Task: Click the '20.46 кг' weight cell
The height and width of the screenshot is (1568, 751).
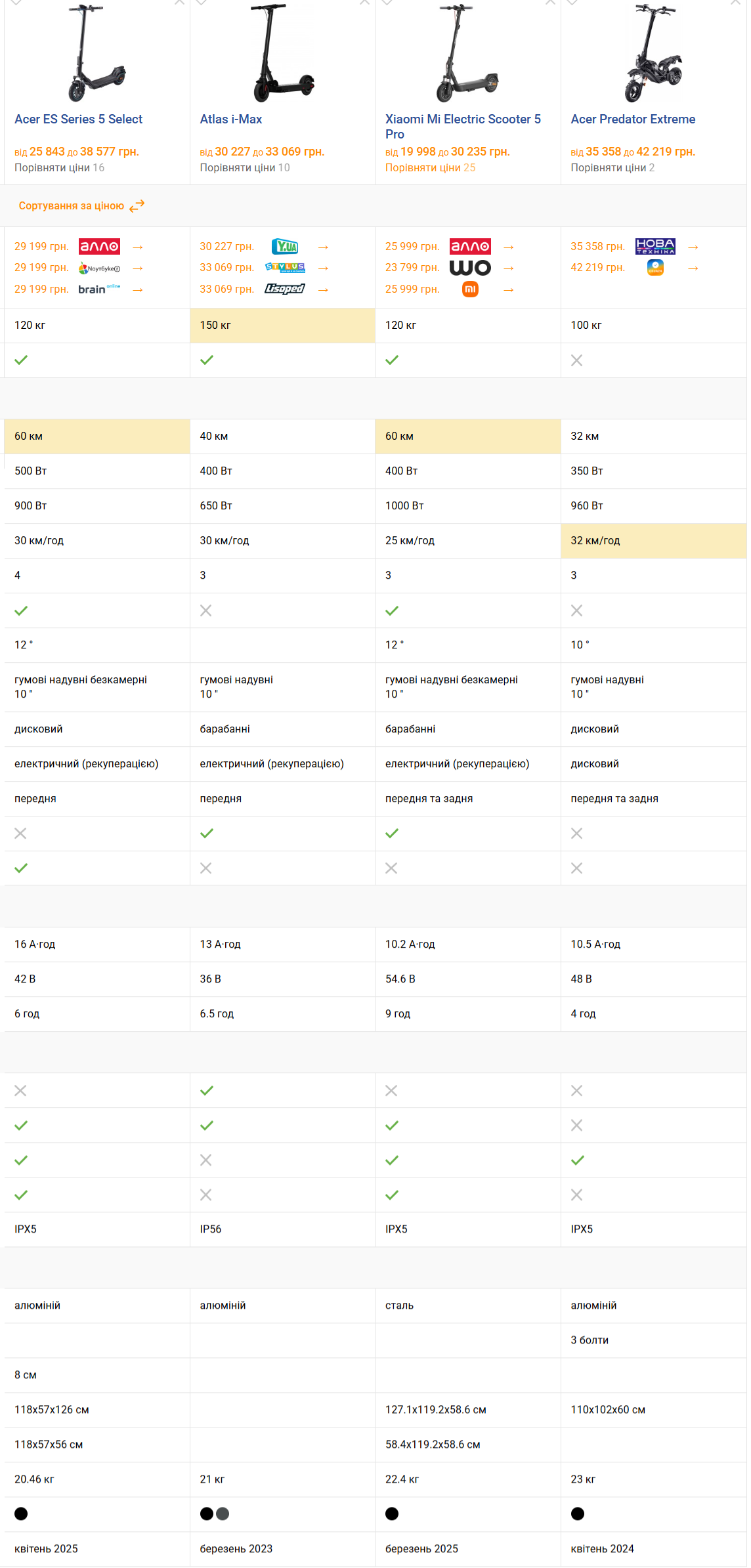Action: pyautogui.click(x=97, y=1479)
